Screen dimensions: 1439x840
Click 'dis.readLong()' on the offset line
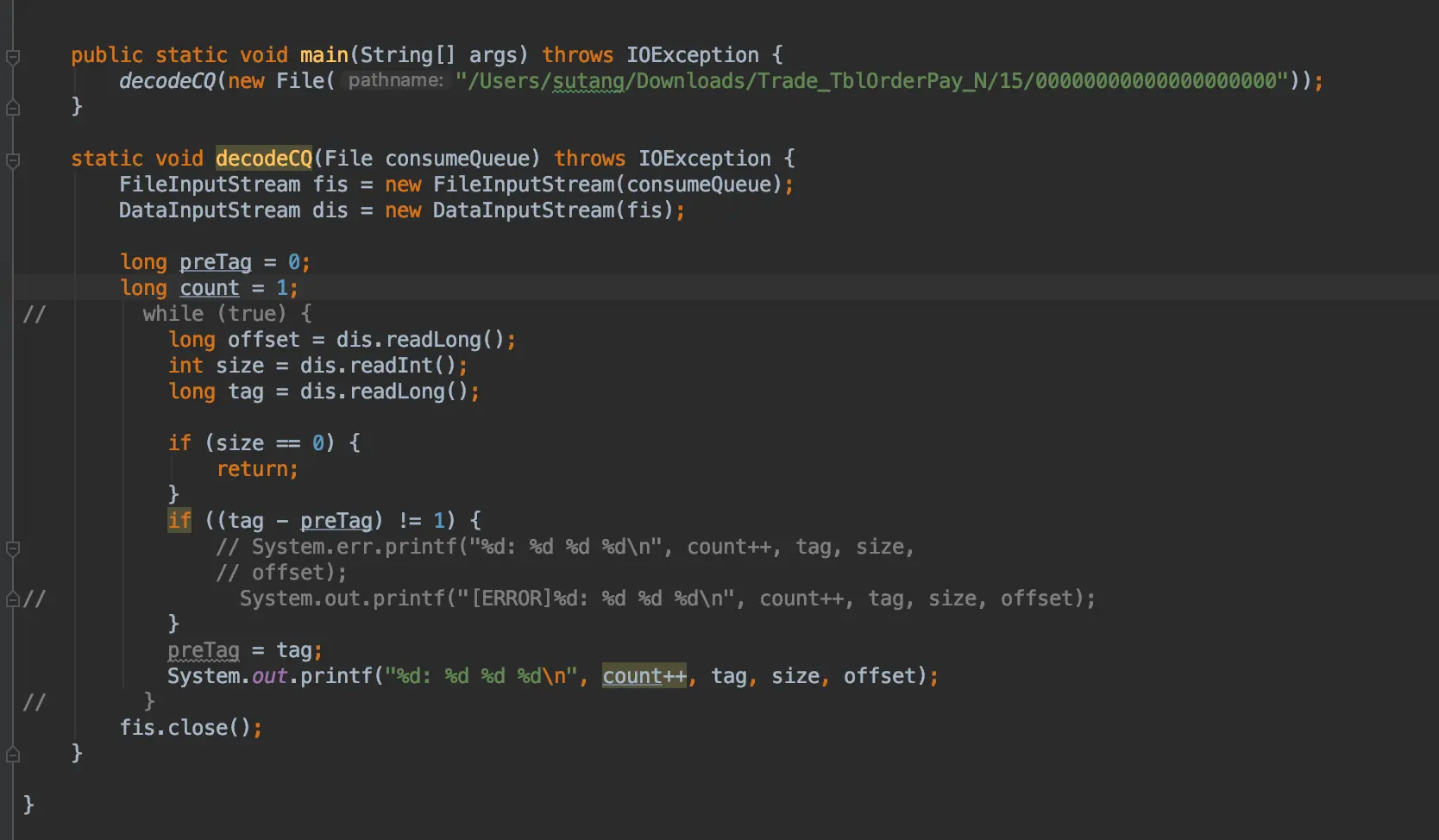click(x=420, y=340)
